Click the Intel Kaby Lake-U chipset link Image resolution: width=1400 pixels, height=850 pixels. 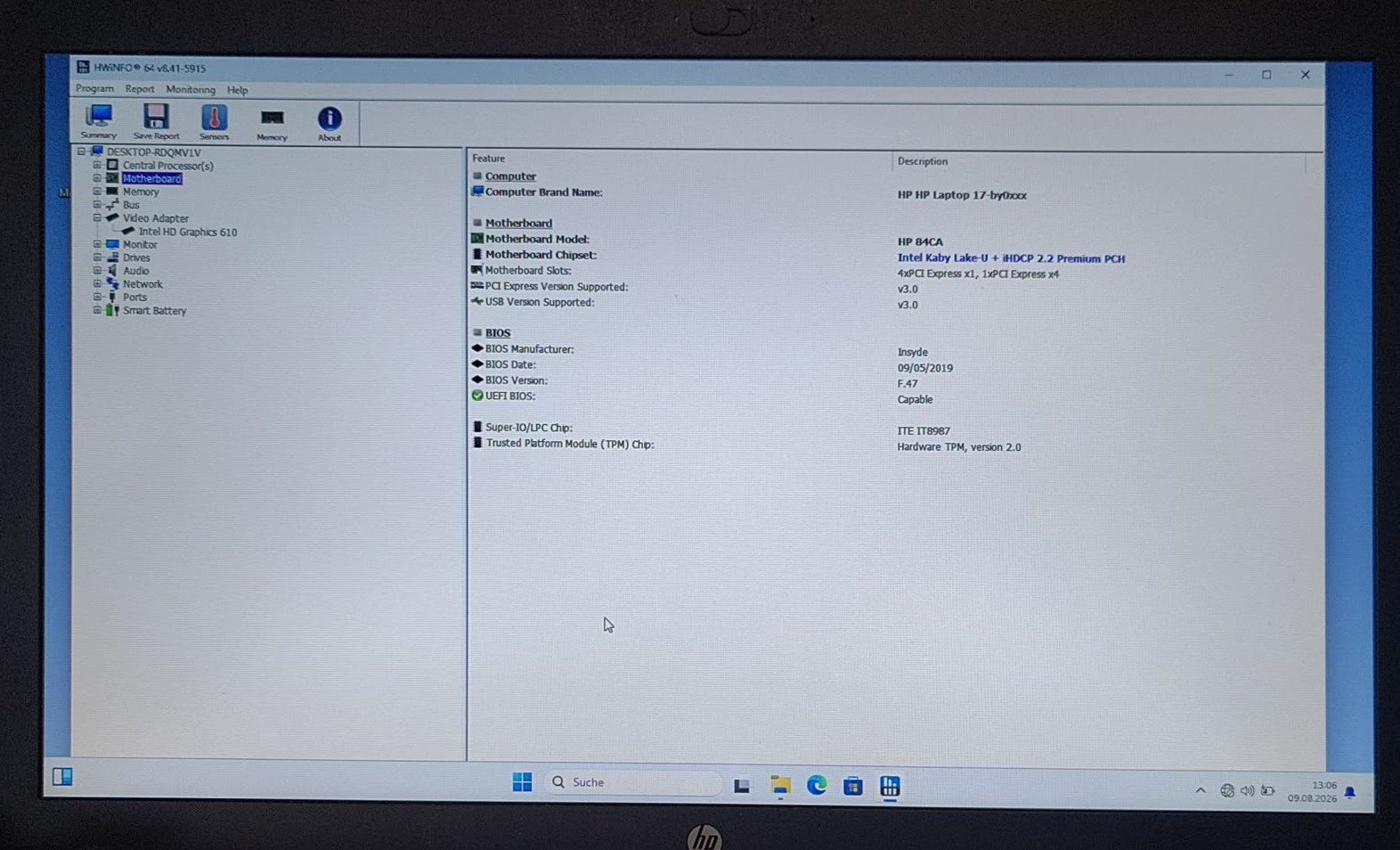click(1011, 258)
